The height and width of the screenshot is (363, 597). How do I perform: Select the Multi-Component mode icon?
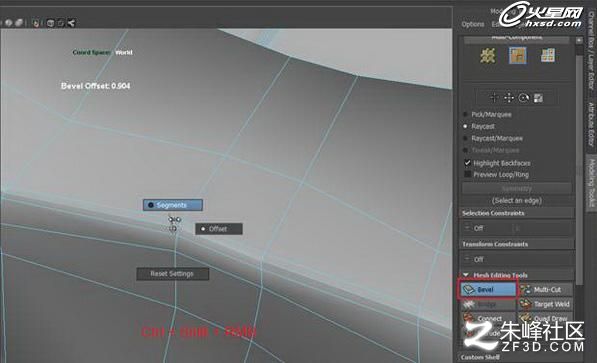[x=516, y=37]
